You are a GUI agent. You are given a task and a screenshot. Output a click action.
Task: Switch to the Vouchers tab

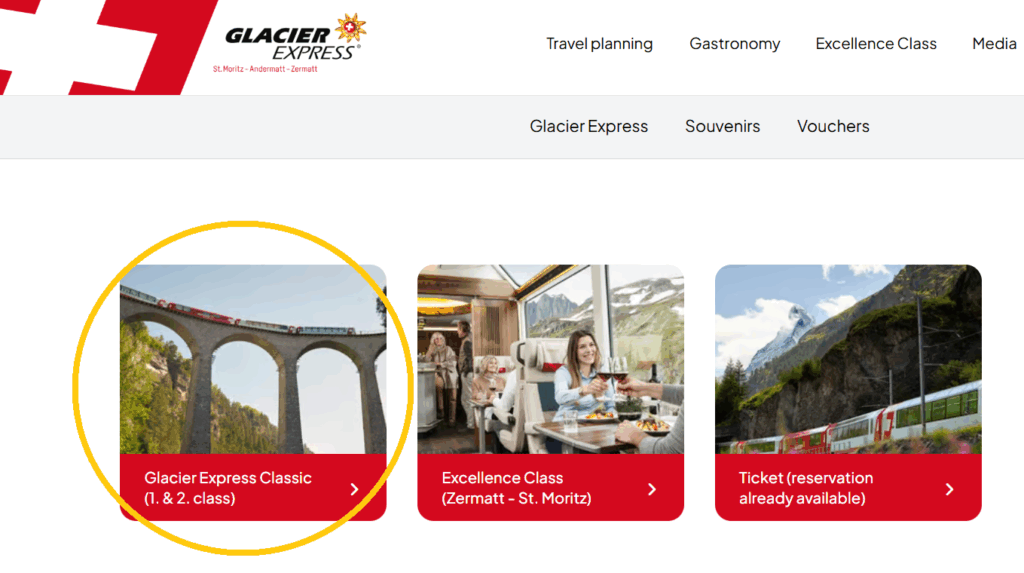point(833,126)
